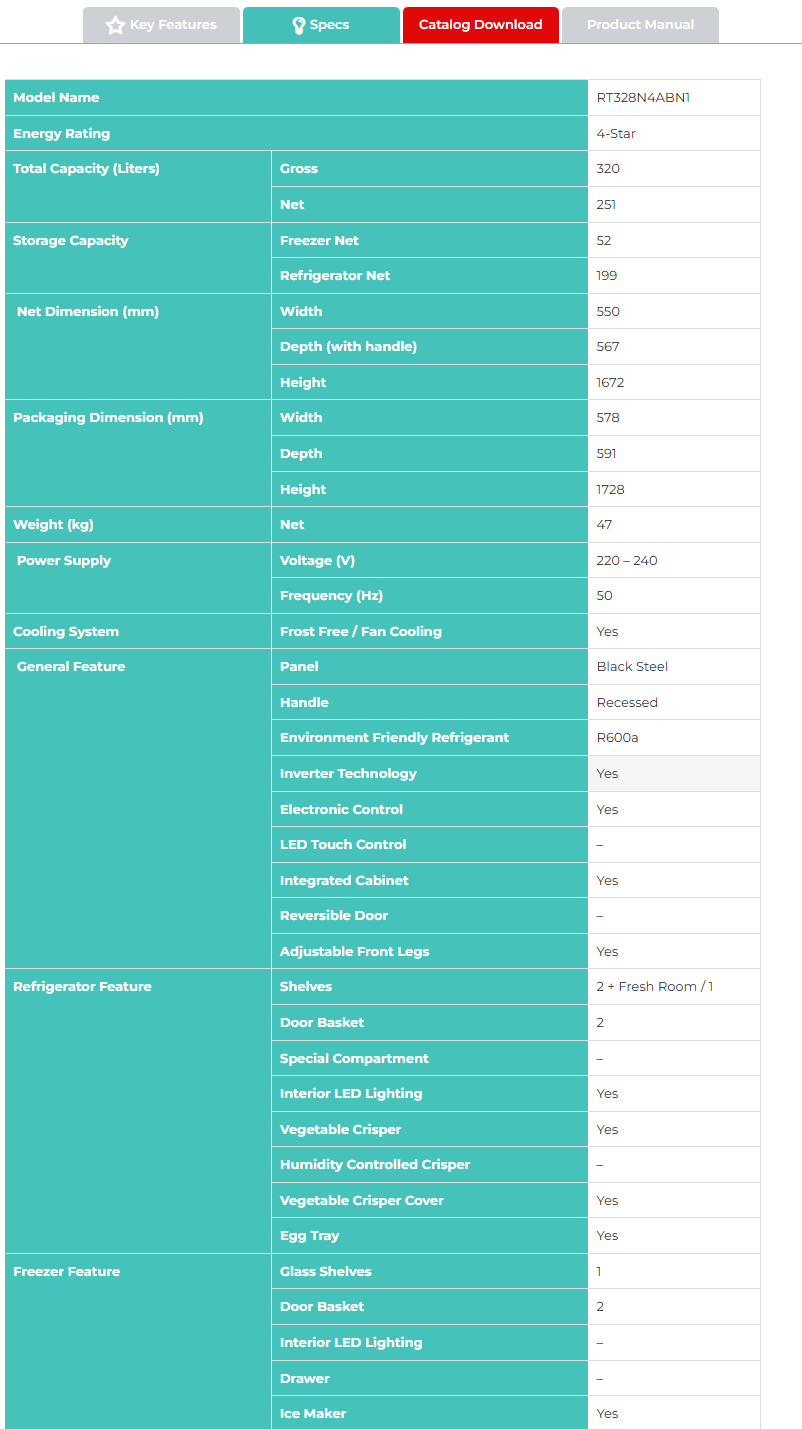The image size is (802, 1429).
Task: Select net weight value 47
Action: [x=604, y=525]
